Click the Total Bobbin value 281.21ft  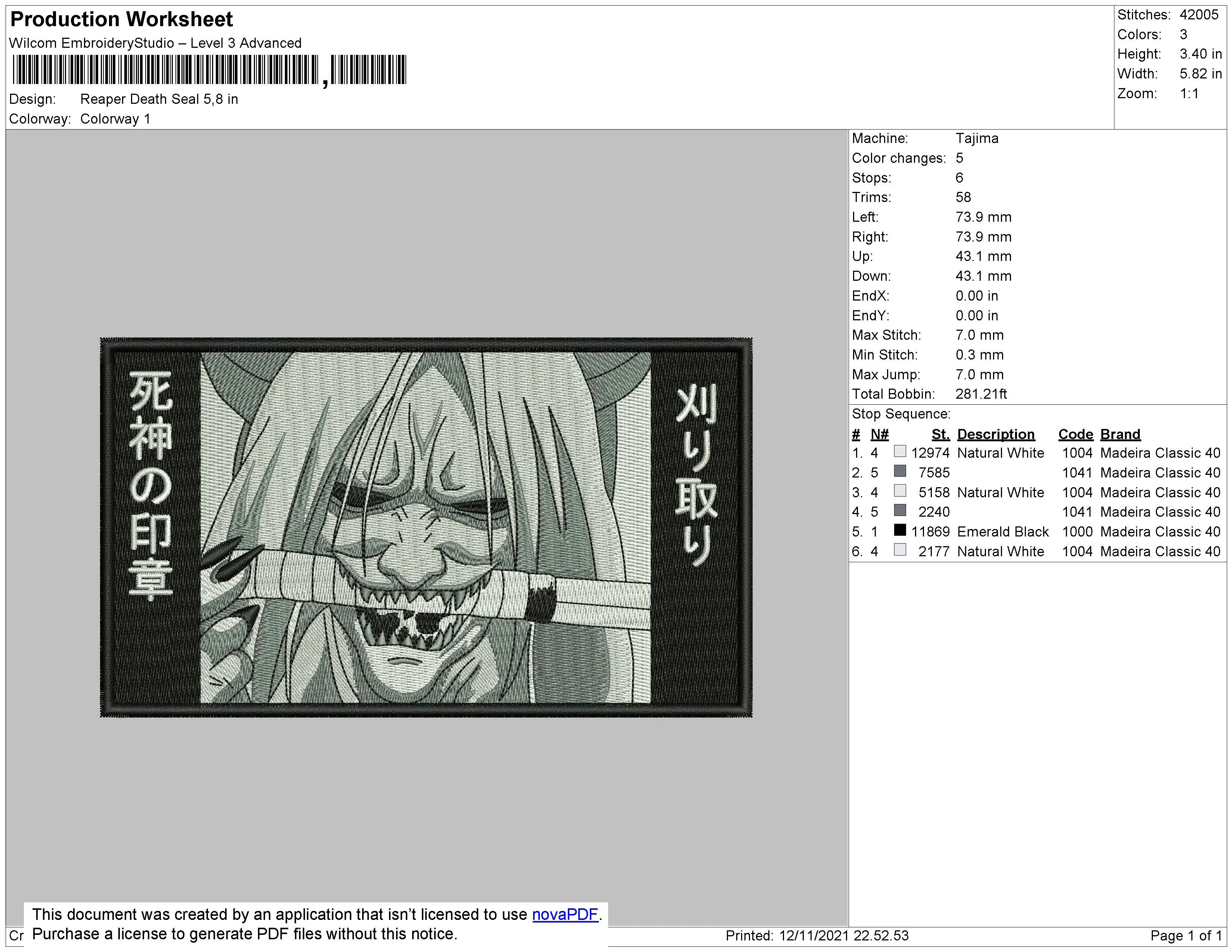(x=981, y=394)
